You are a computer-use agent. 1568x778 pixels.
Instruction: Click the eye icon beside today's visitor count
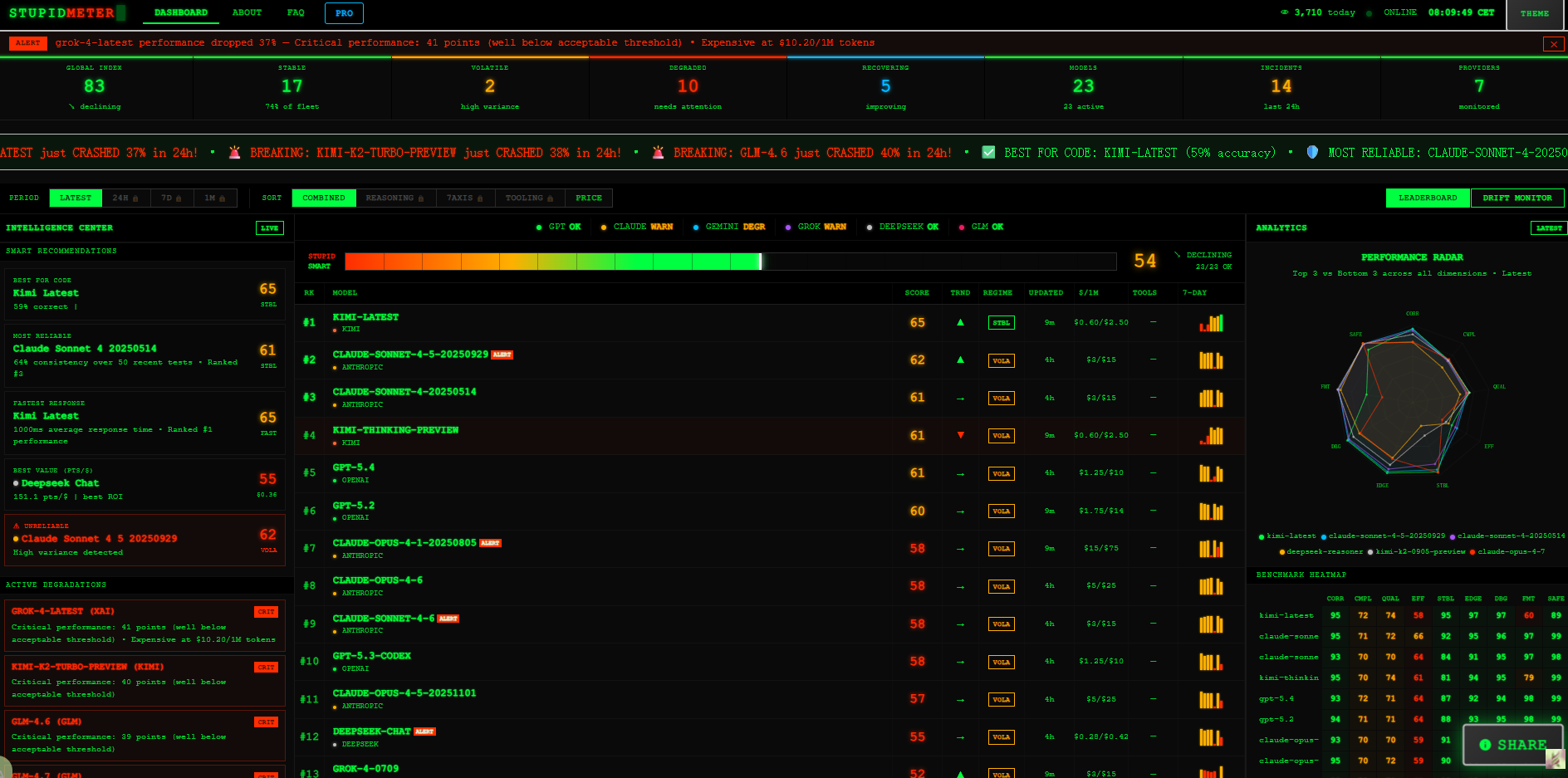(1285, 12)
